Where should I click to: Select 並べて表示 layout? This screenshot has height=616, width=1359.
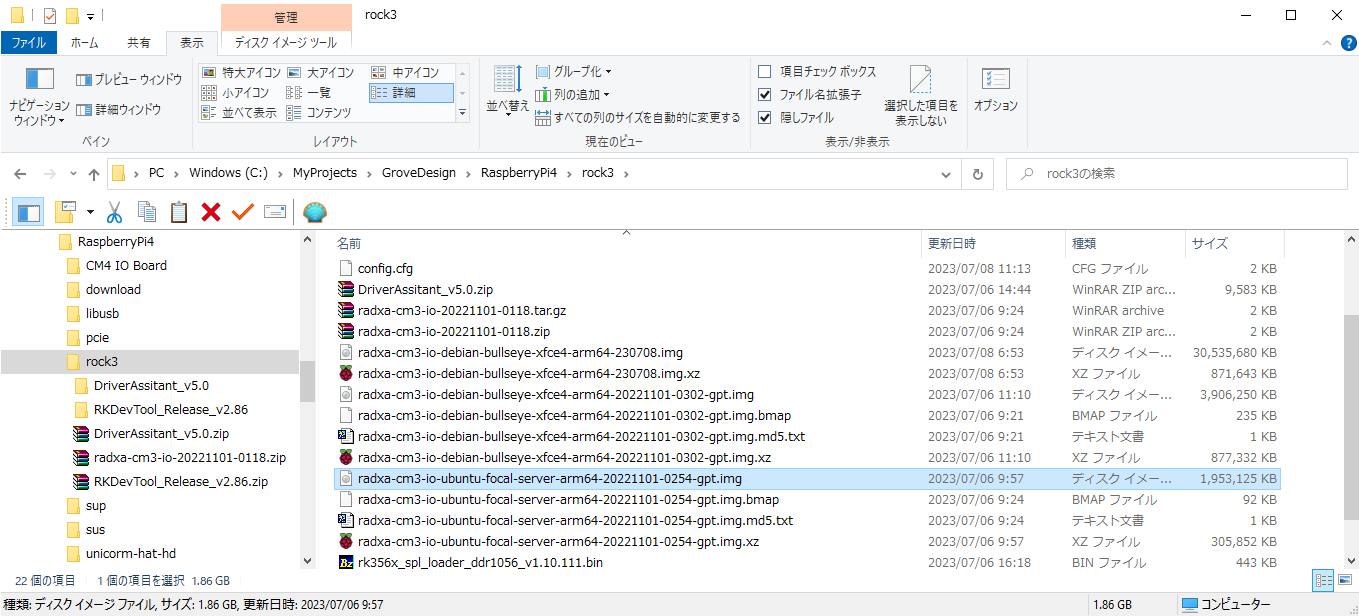pyautogui.click(x=239, y=113)
